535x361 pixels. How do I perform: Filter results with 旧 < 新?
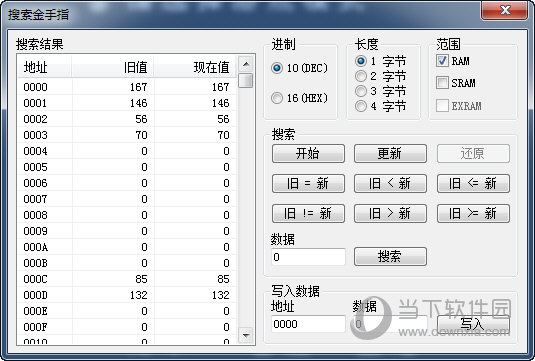(390, 184)
